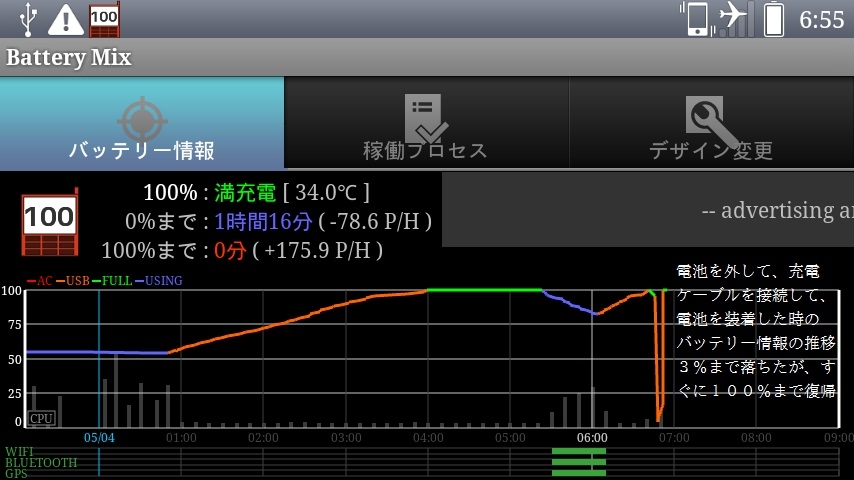Image resolution: width=854 pixels, height=480 pixels.
Task: Tap the GPS row label
Action: click(16, 474)
